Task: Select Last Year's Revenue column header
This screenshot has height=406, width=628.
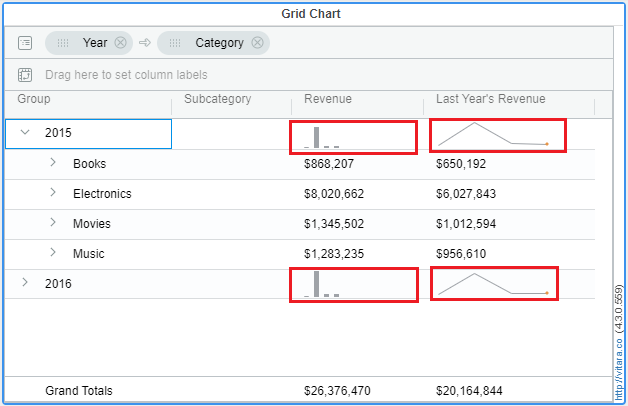Action: pos(491,99)
